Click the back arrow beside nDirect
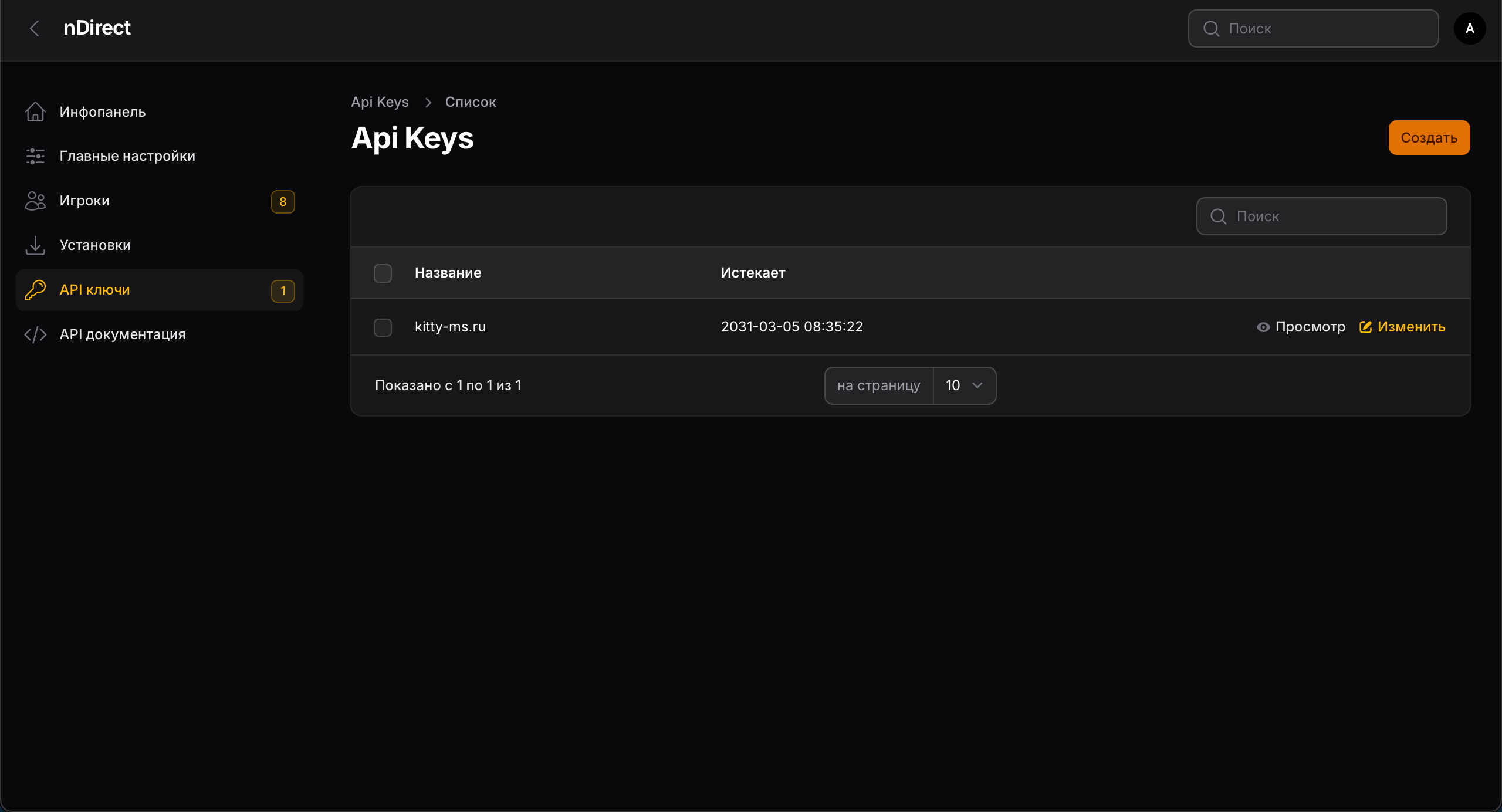 35,28
